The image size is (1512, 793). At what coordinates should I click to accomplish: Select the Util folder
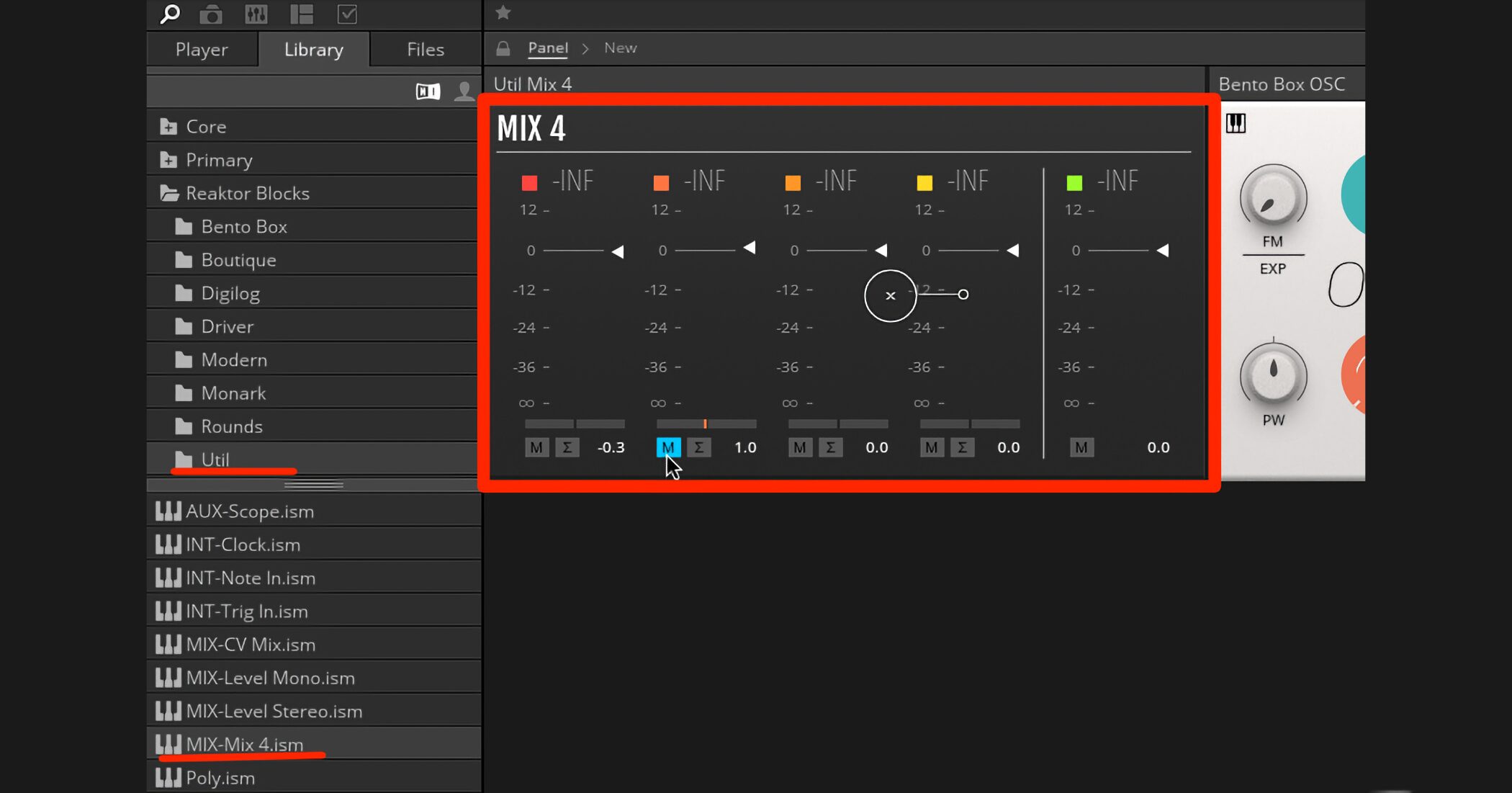[312, 459]
